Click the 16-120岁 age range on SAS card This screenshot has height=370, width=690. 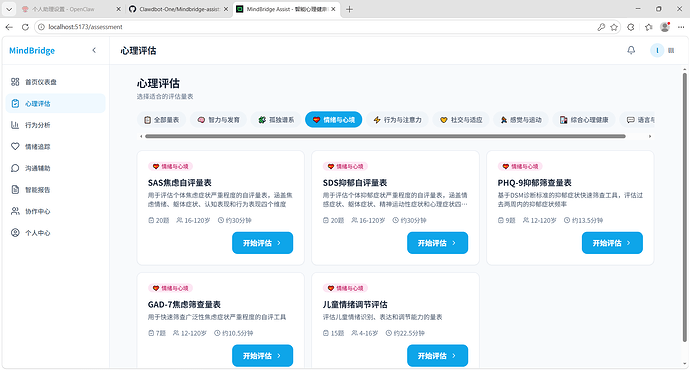193,220
